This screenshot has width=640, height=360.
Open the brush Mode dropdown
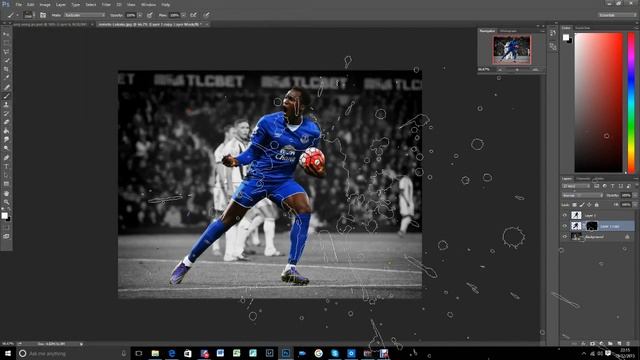[84, 15]
